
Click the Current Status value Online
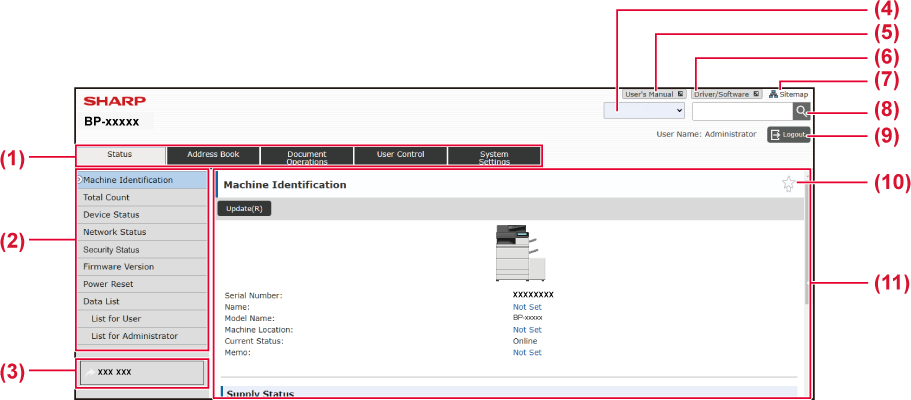pos(525,341)
